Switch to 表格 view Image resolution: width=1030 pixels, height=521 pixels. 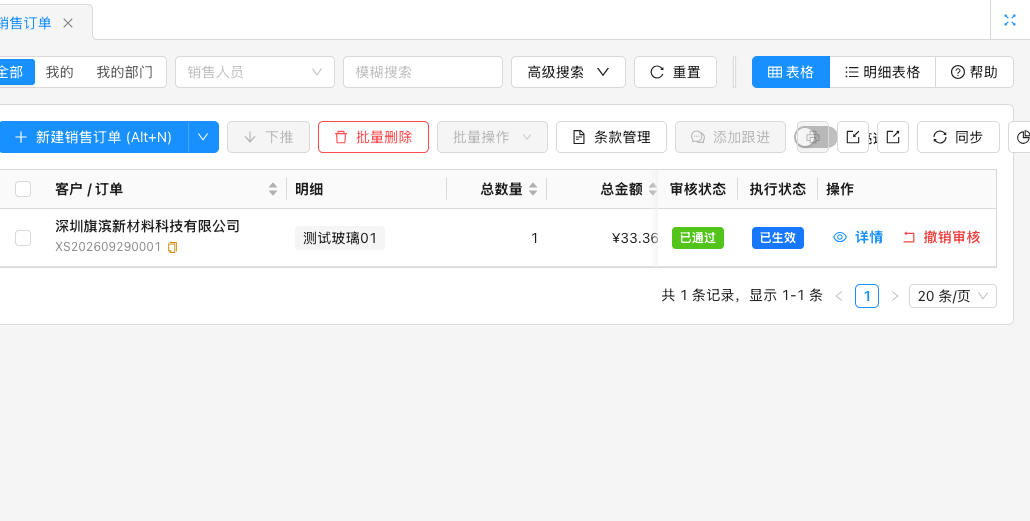(x=791, y=72)
